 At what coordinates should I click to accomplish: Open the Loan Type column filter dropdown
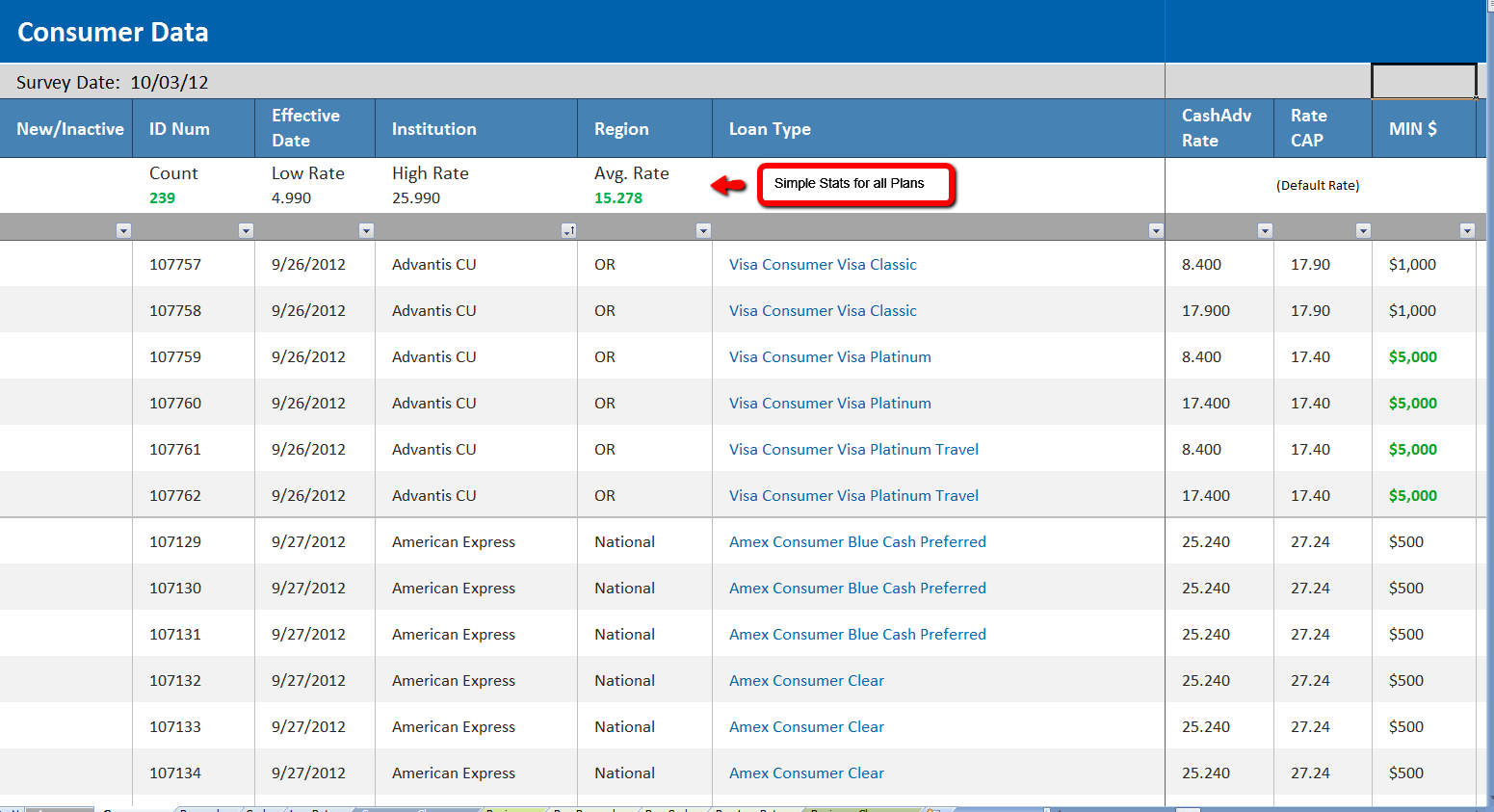click(1156, 230)
